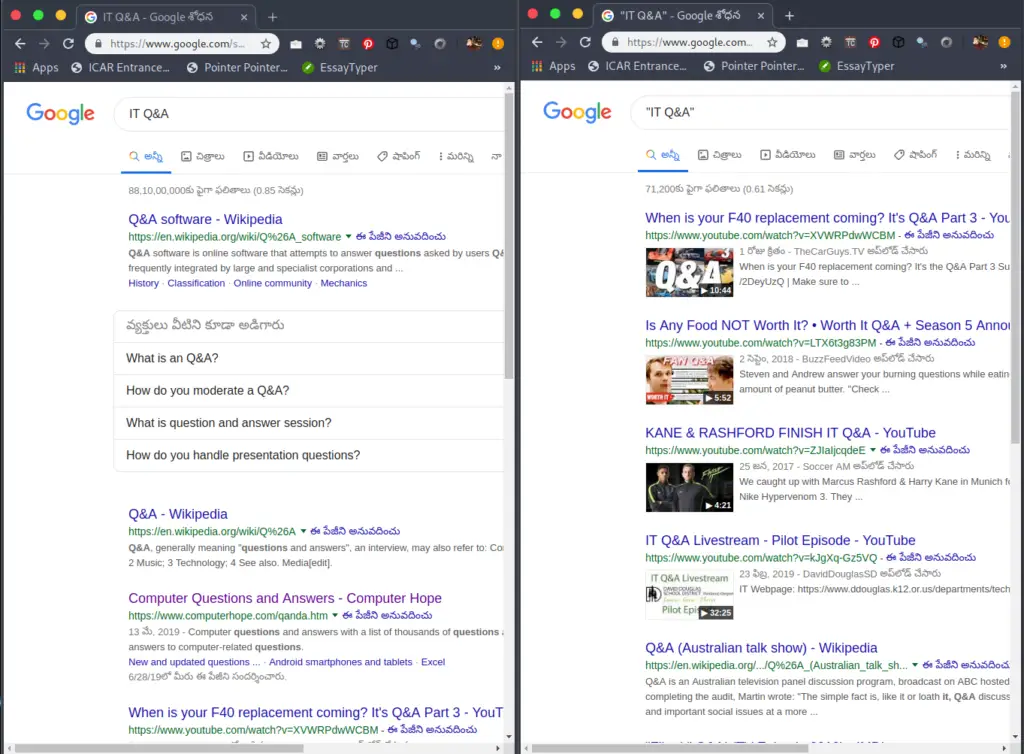Open Apps grid in left window bookmarks

[x=37, y=67]
